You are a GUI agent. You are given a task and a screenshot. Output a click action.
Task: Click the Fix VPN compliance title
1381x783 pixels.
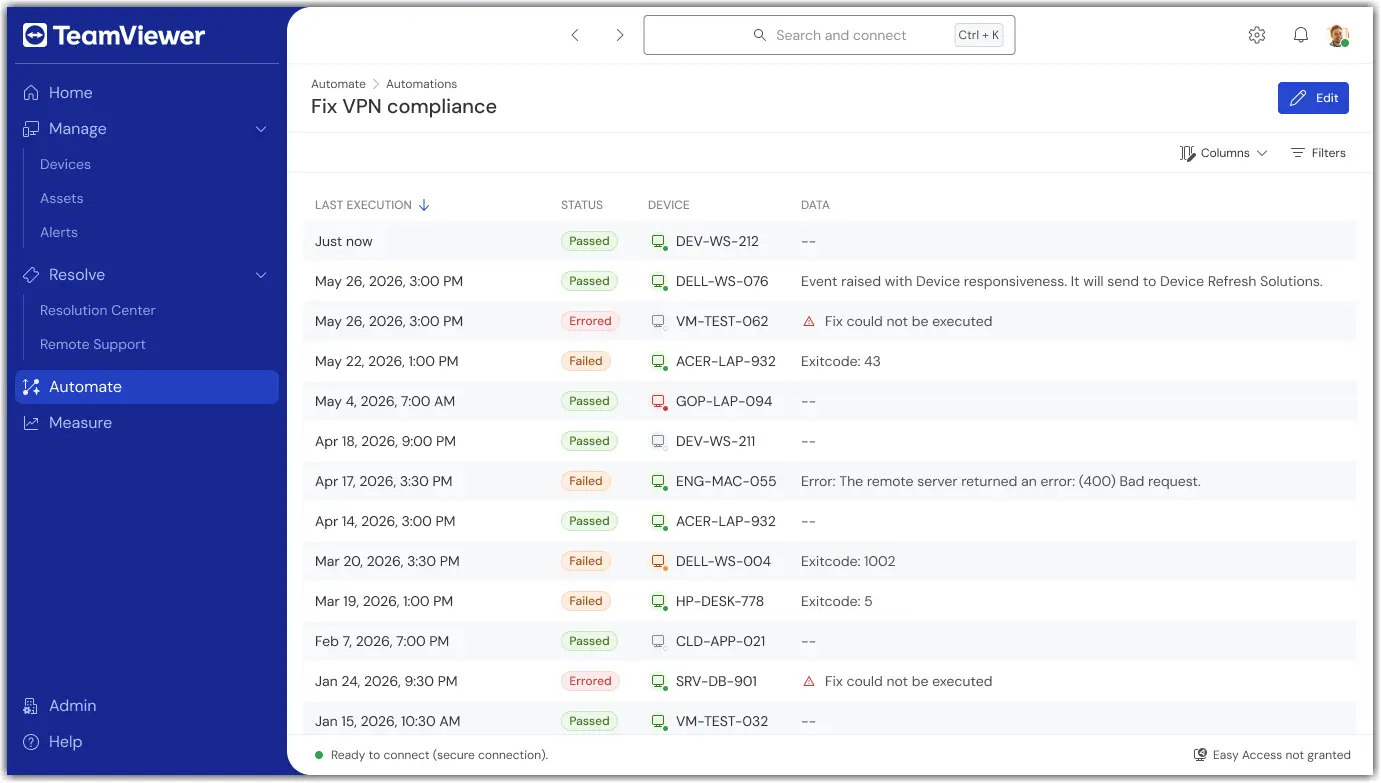coord(404,106)
